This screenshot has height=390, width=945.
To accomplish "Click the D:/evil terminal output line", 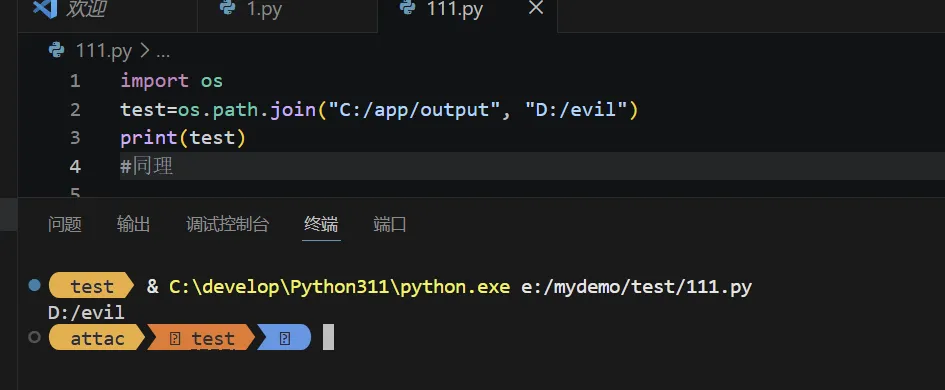I will pos(86,312).
